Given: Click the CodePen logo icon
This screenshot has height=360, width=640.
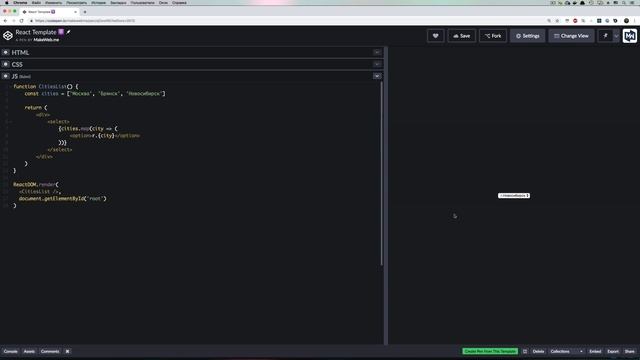Looking at the screenshot, I should [x=8, y=36].
